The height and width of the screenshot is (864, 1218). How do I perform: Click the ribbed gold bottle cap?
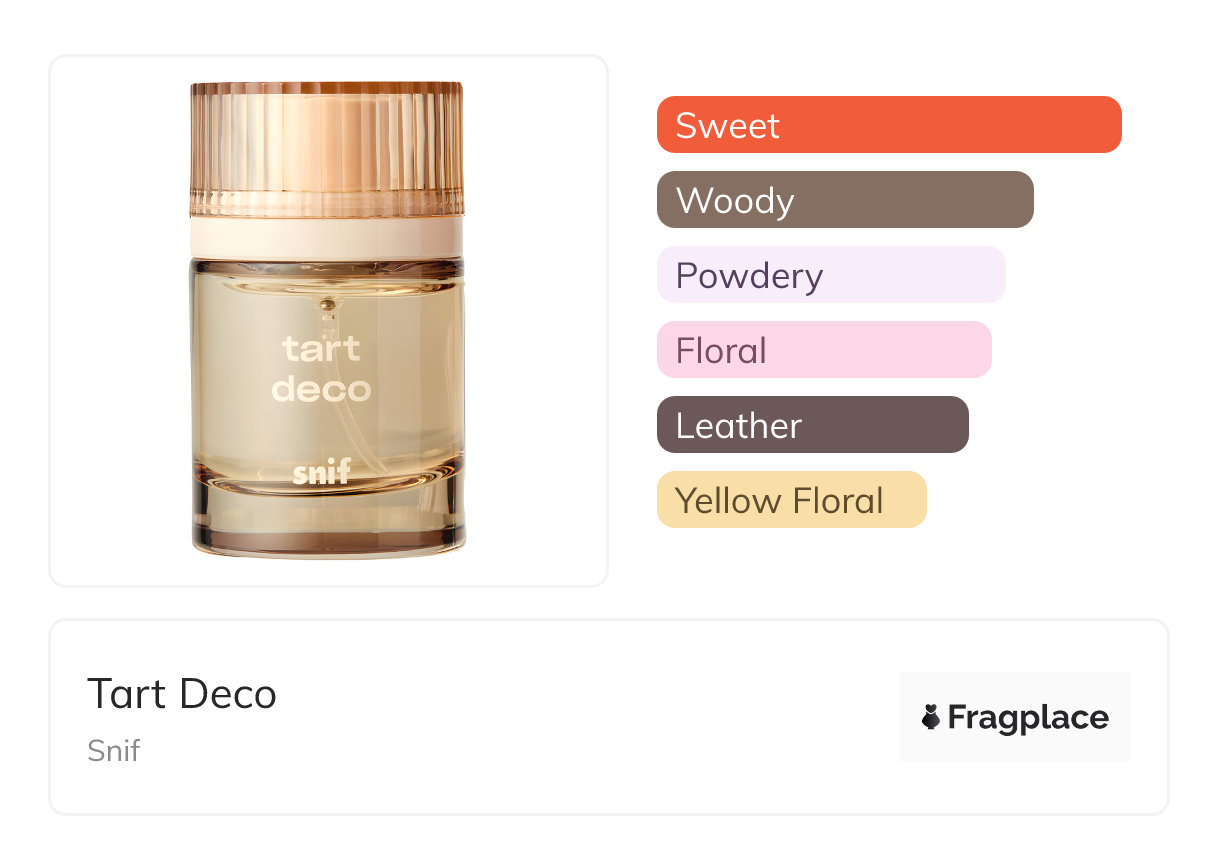pyautogui.click(x=327, y=148)
